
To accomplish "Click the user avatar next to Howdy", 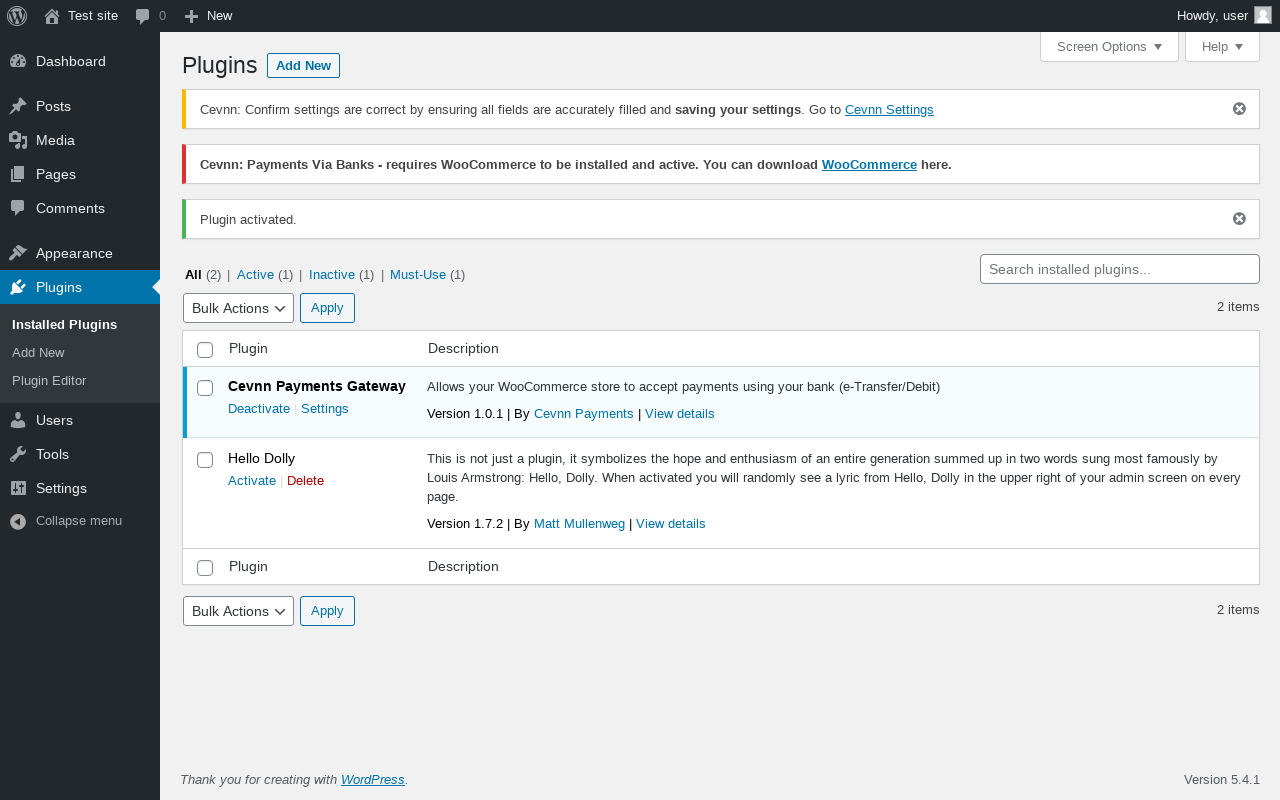I will coord(1263,15).
